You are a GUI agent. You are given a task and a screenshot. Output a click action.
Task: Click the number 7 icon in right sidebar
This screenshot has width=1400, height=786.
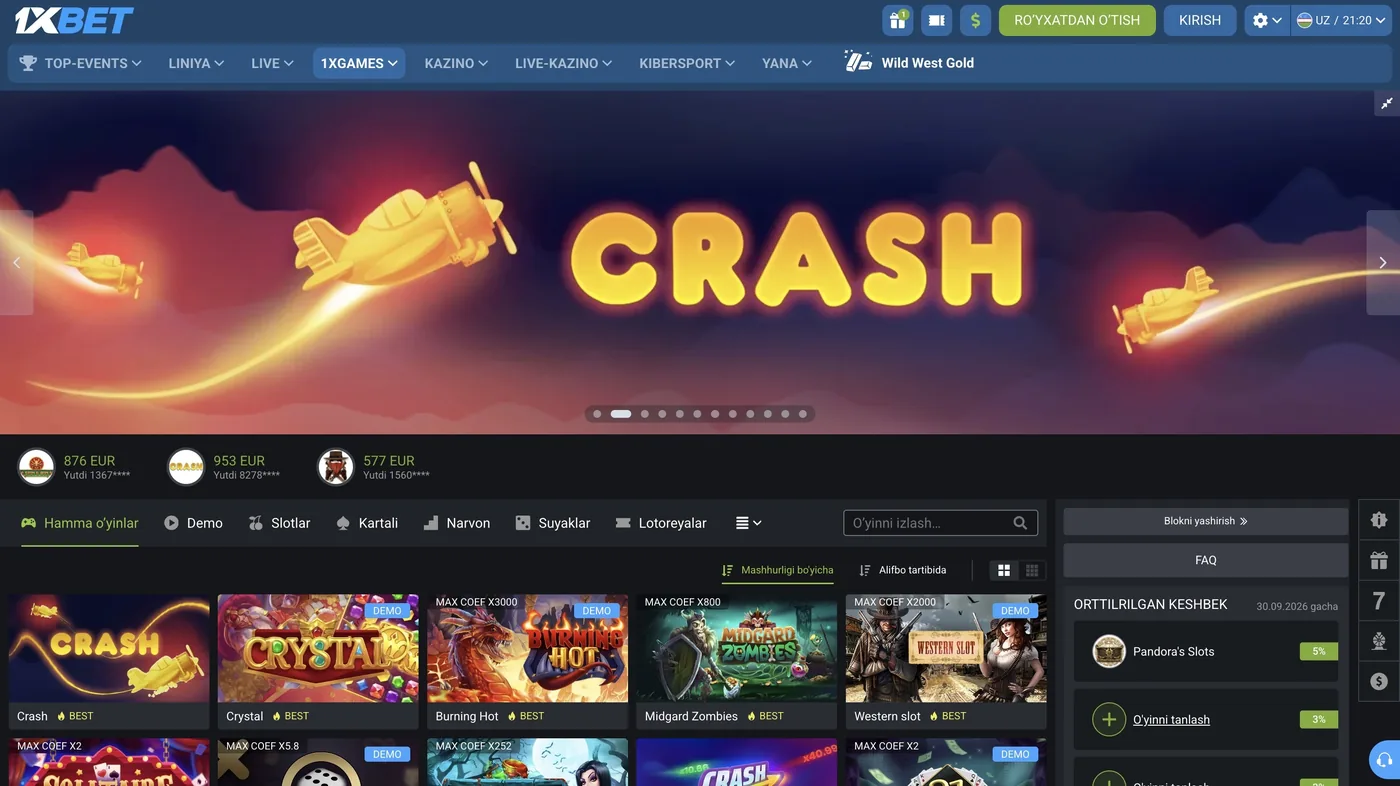(1379, 601)
